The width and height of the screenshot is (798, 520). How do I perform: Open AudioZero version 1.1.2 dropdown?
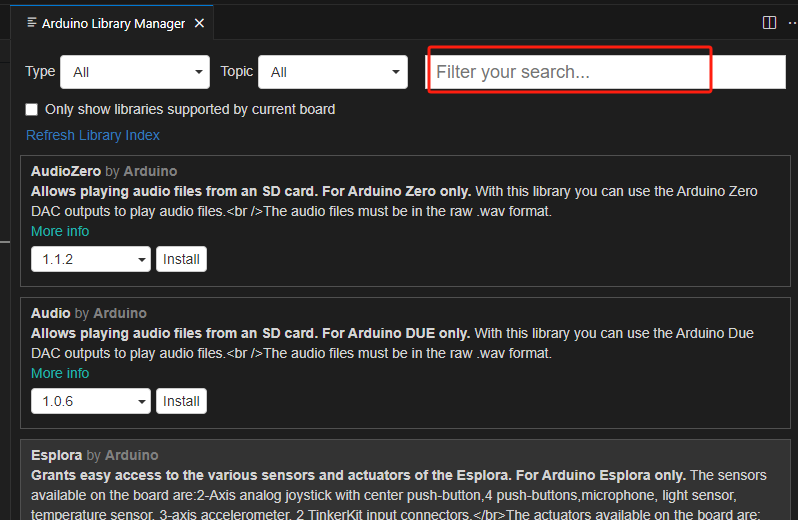tap(91, 259)
